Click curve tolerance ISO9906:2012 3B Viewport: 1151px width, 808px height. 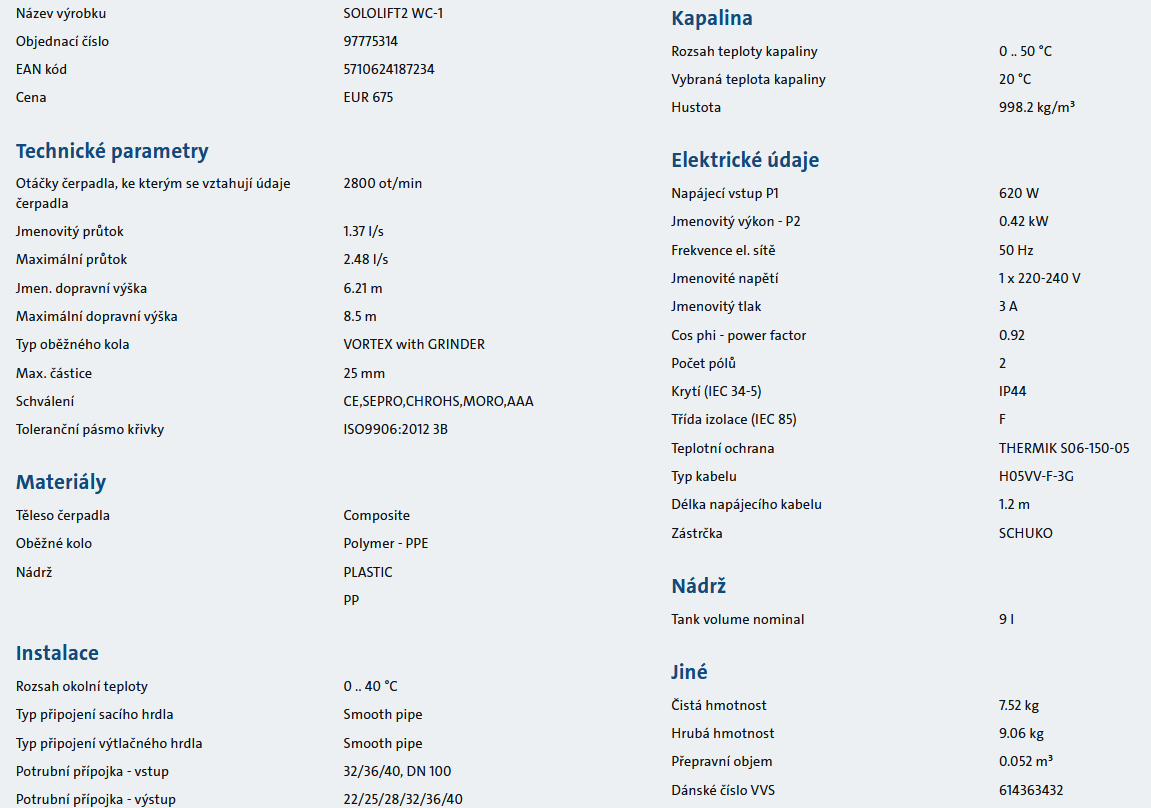click(x=396, y=429)
